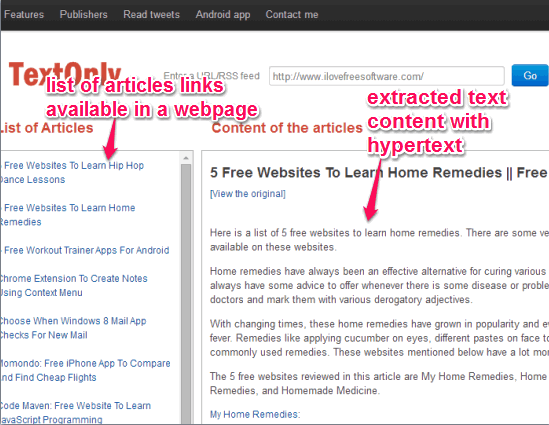Click the blue Go button
Image resolution: width=549 pixels, height=425 pixels.
coord(530,75)
